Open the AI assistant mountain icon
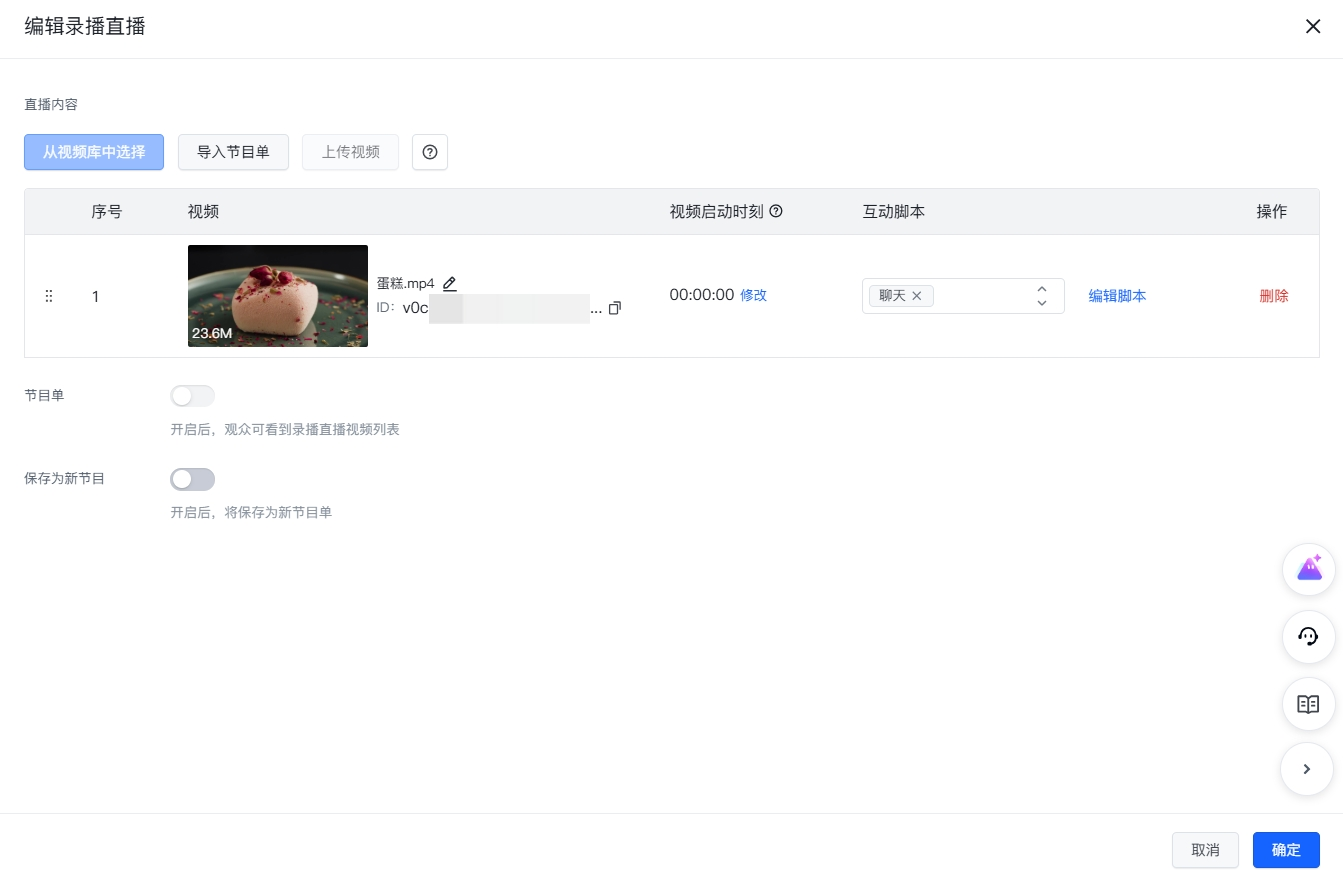1343x870 pixels. click(1308, 568)
